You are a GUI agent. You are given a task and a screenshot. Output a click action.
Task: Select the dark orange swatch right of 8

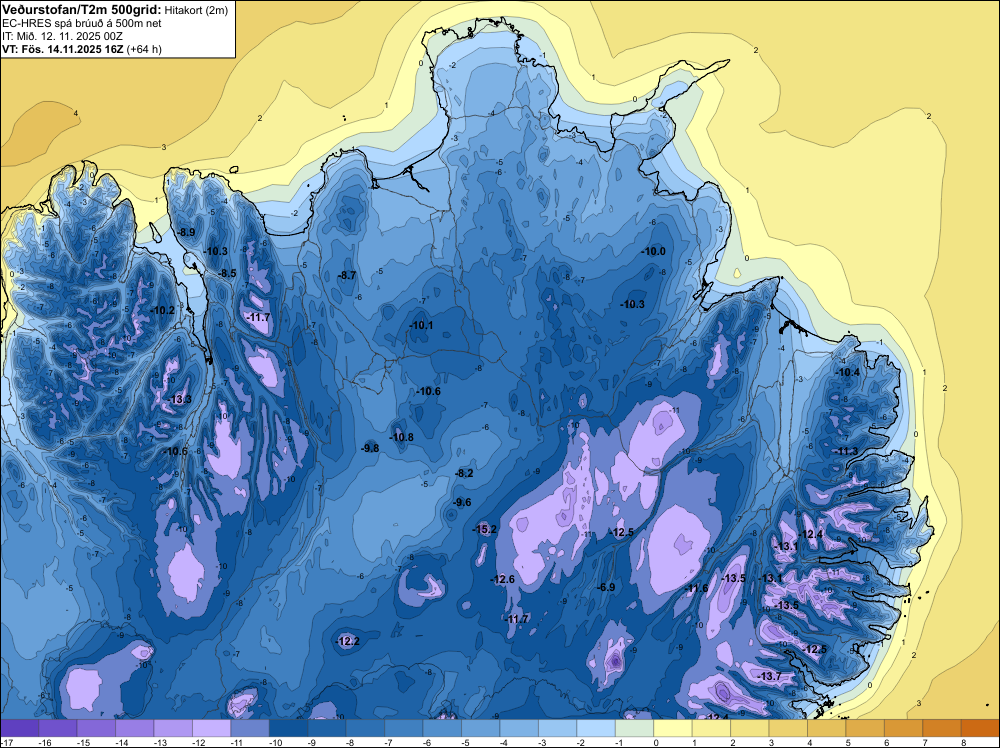pos(980,728)
